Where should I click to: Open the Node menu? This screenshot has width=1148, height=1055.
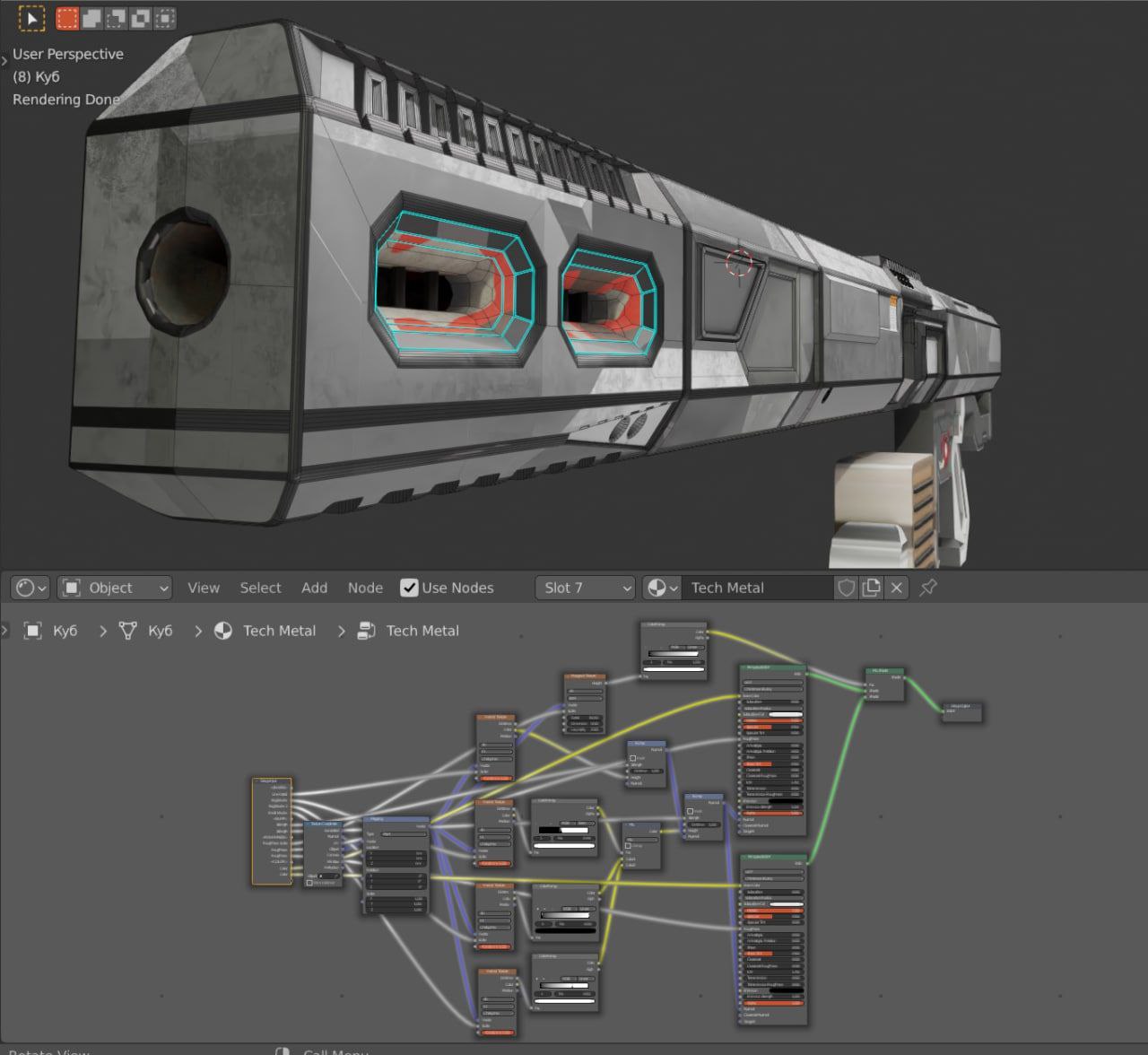point(365,588)
